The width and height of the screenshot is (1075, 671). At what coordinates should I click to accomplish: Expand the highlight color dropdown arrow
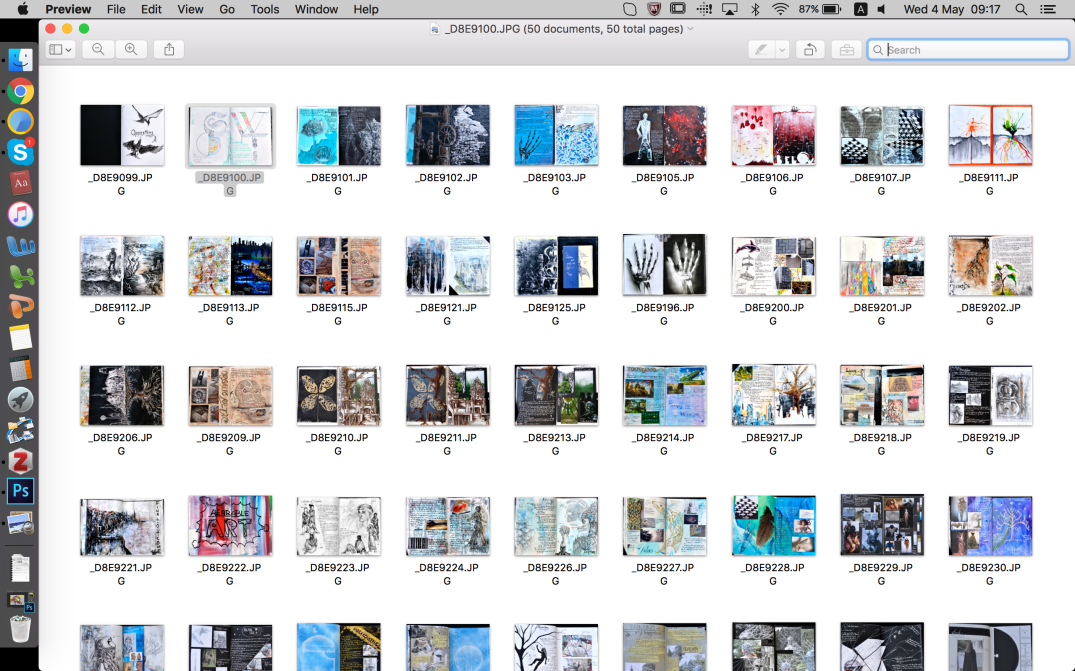(x=782, y=49)
